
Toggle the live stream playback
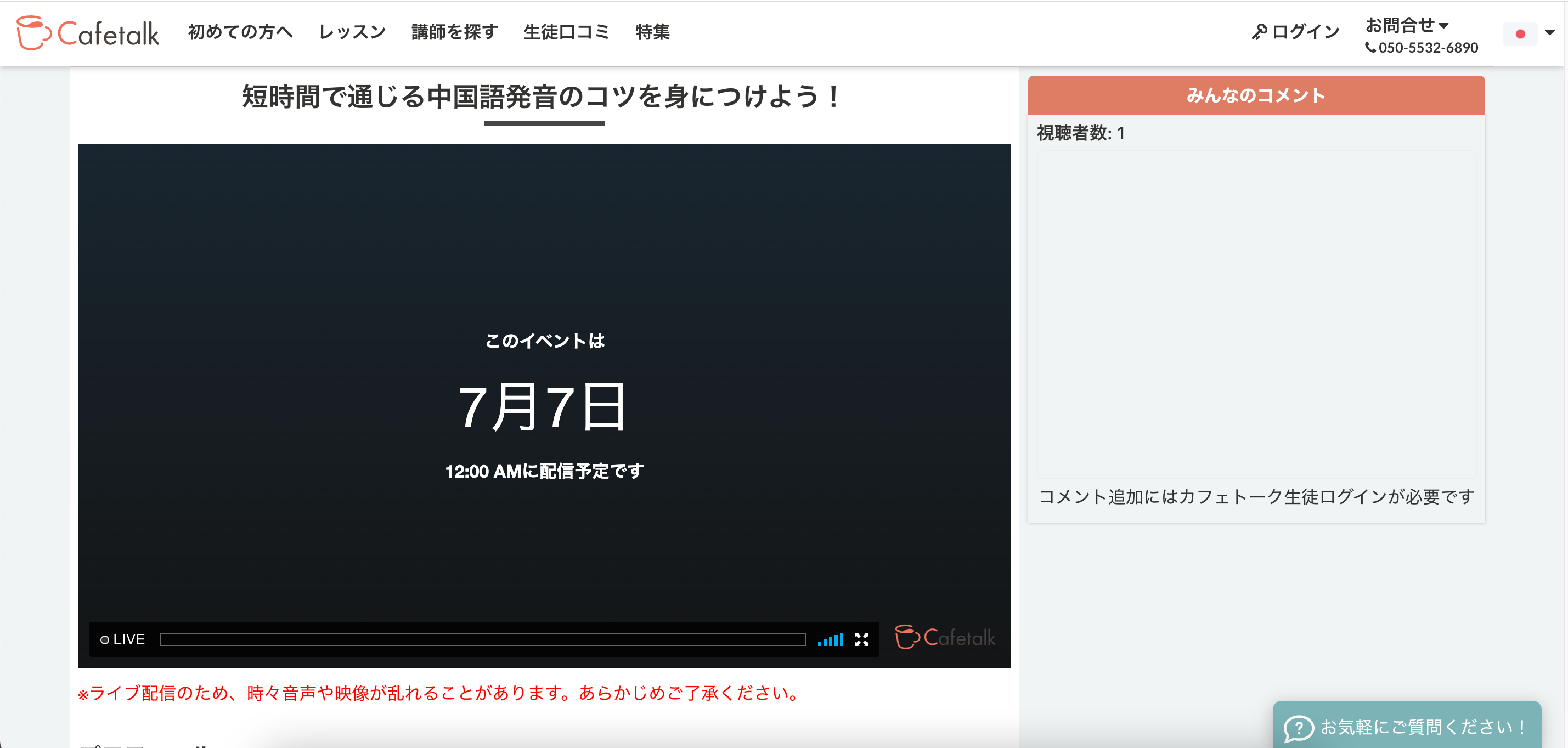[x=544, y=401]
